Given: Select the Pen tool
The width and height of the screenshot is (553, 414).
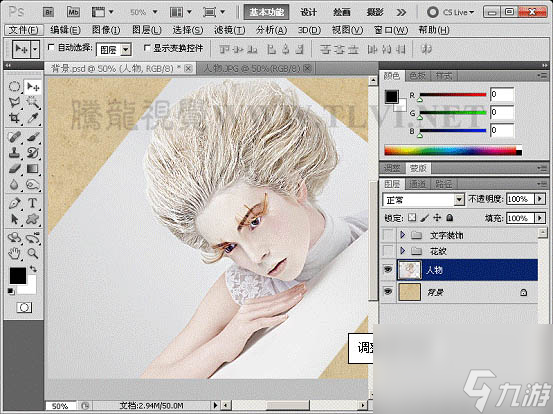Looking at the screenshot, I should point(14,203).
